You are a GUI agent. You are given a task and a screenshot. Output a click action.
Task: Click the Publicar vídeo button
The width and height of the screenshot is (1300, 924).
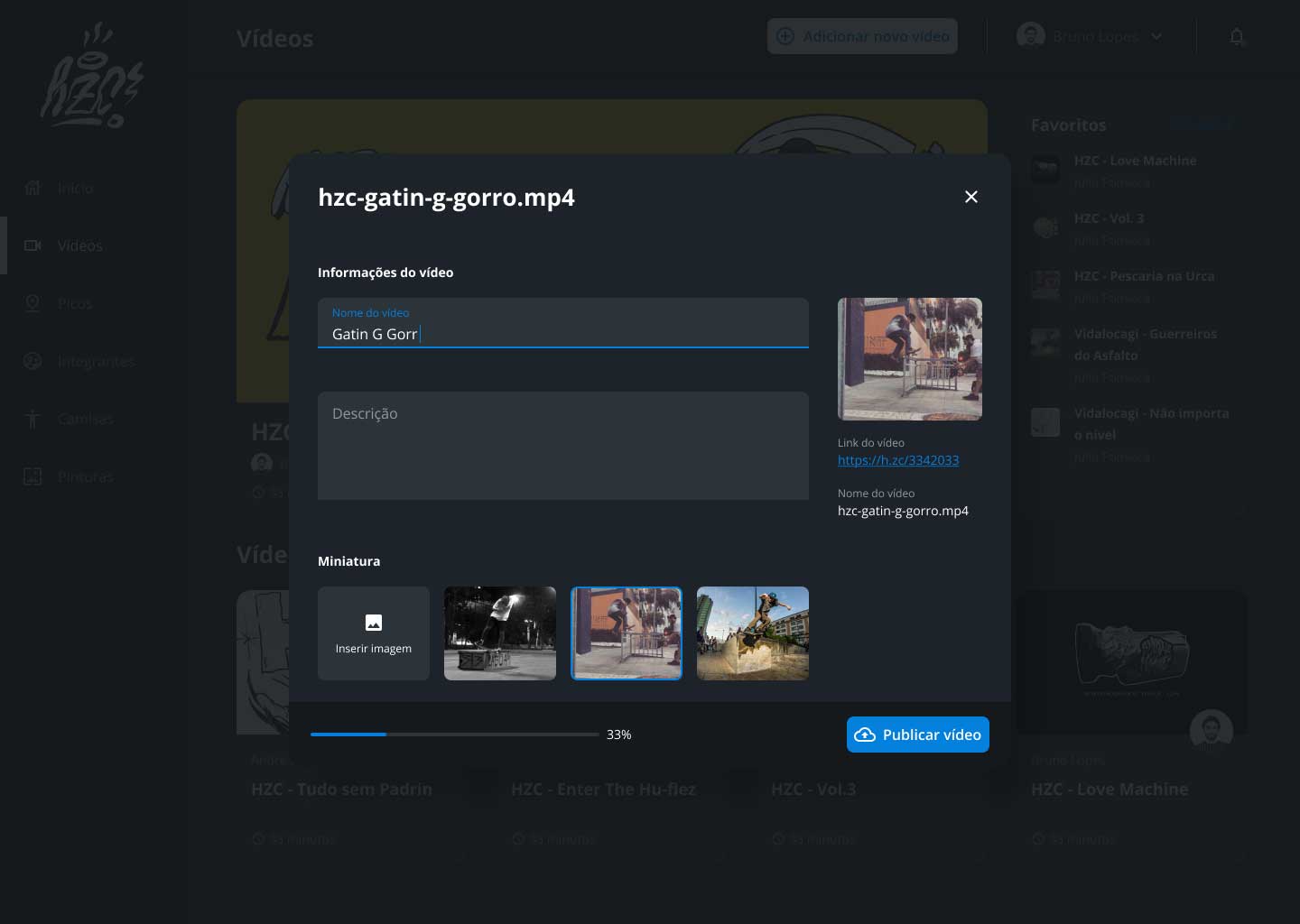tap(918, 735)
